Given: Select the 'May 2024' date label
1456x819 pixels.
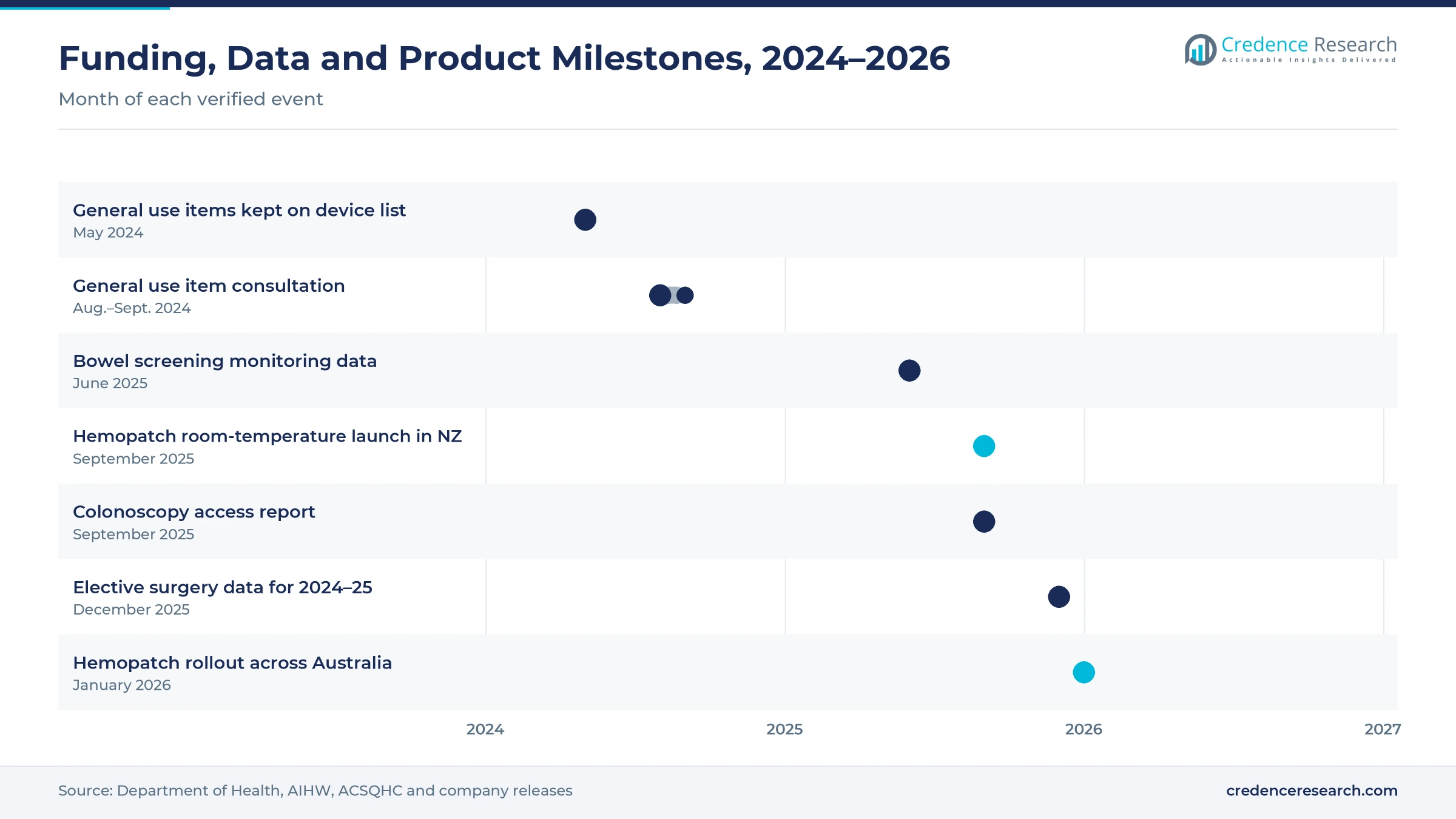Looking at the screenshot, I should point(108,232).
